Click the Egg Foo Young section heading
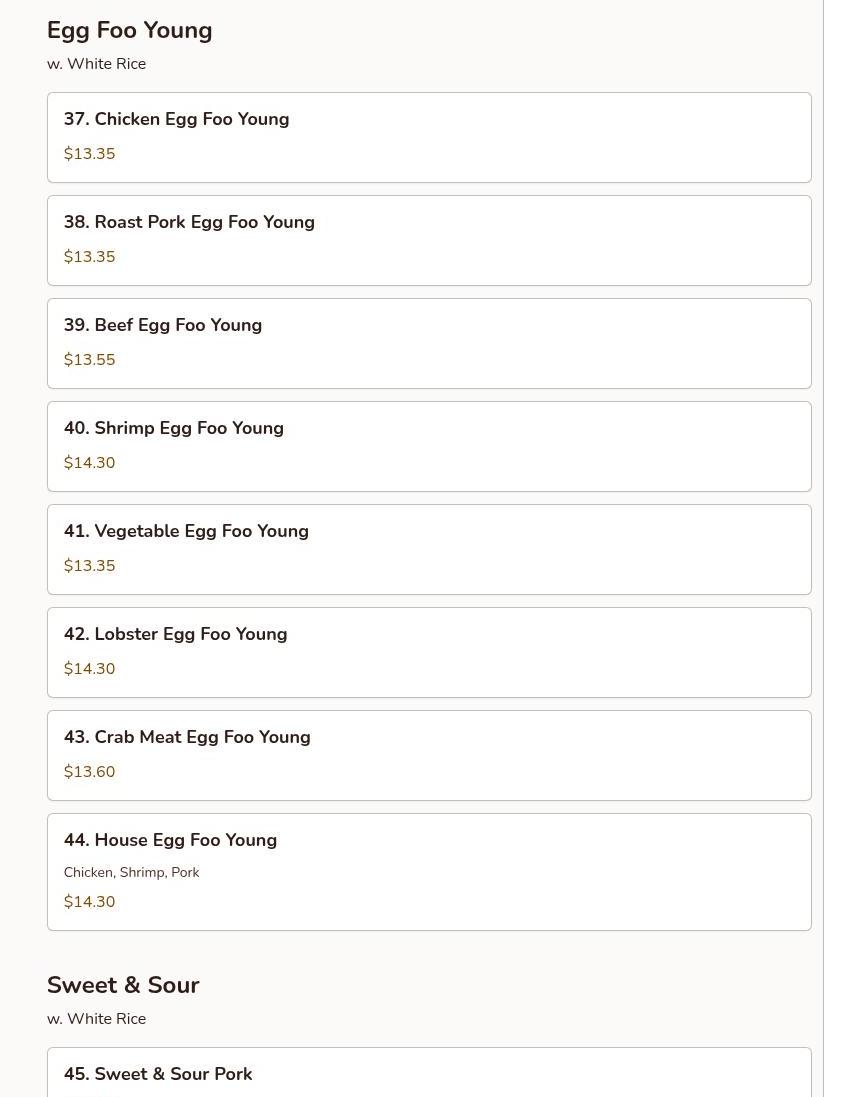Image resolution: width=844 pixels, height=1097 pixels. [130, 31]
